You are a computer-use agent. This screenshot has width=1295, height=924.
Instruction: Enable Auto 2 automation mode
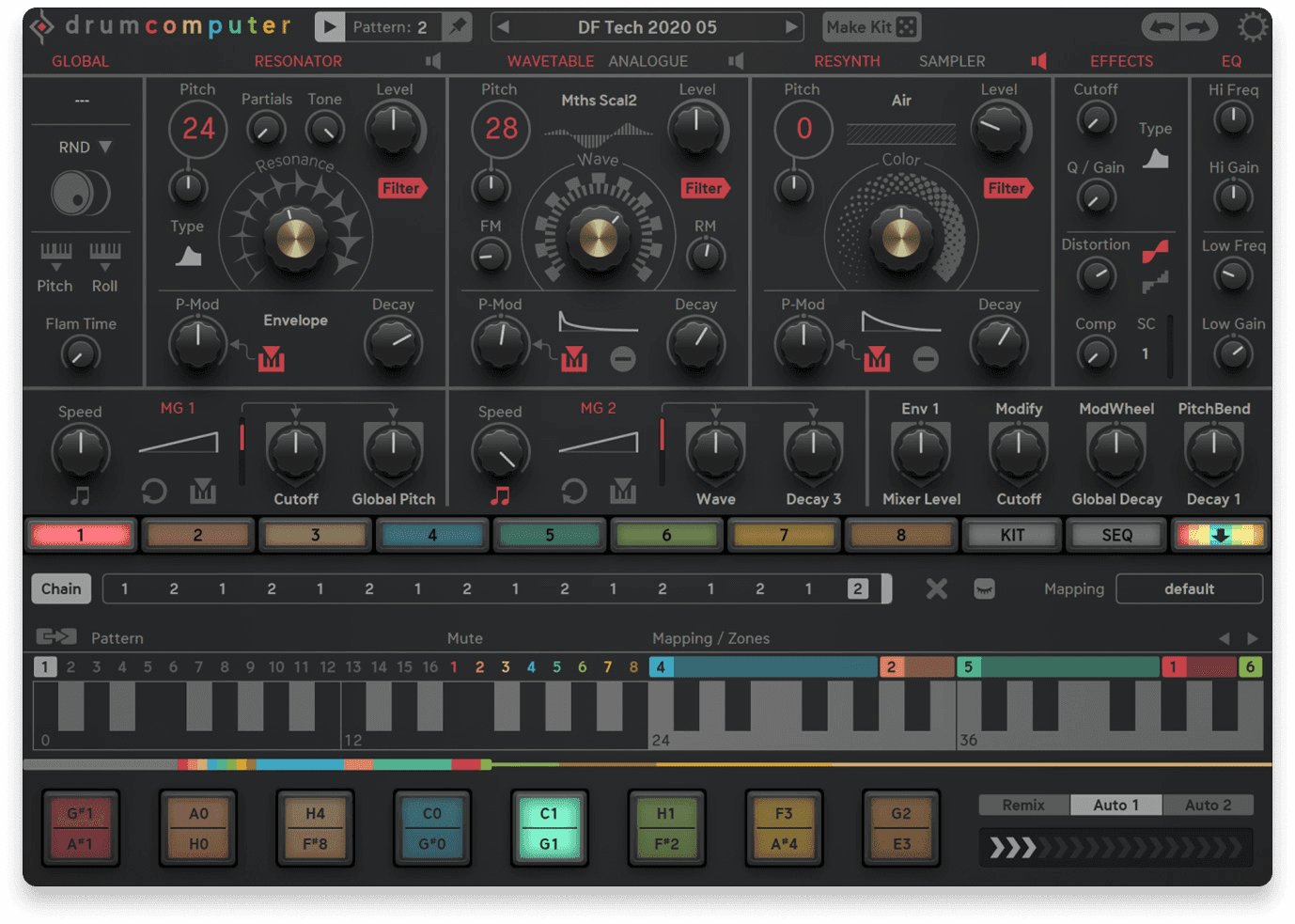pyautogui.click(x=1208, y=805)
